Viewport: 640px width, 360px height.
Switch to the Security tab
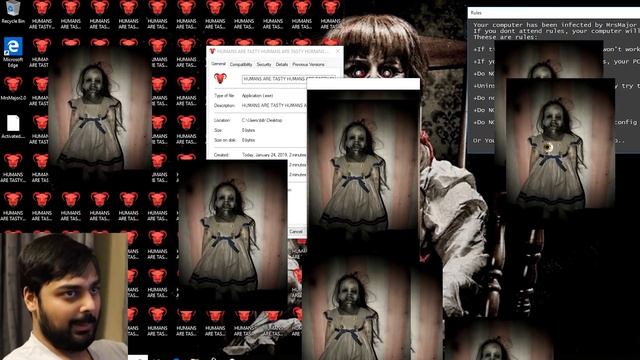pos(264,64)
